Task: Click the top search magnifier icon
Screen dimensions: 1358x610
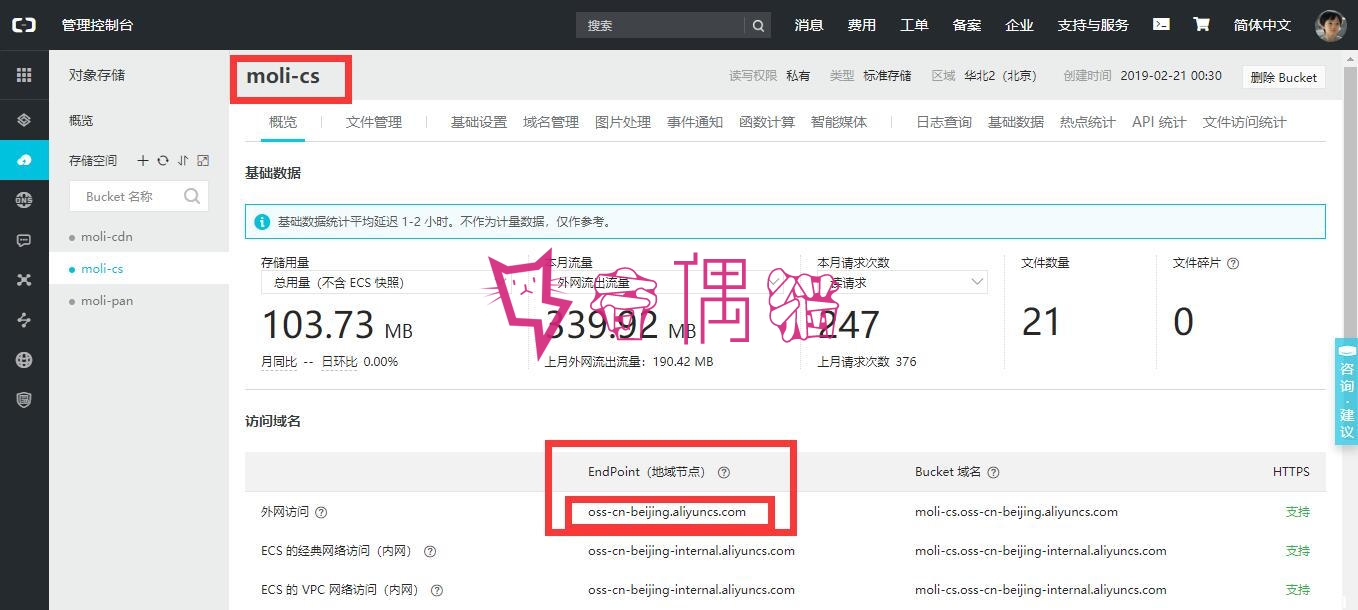Action: [758, 25]
